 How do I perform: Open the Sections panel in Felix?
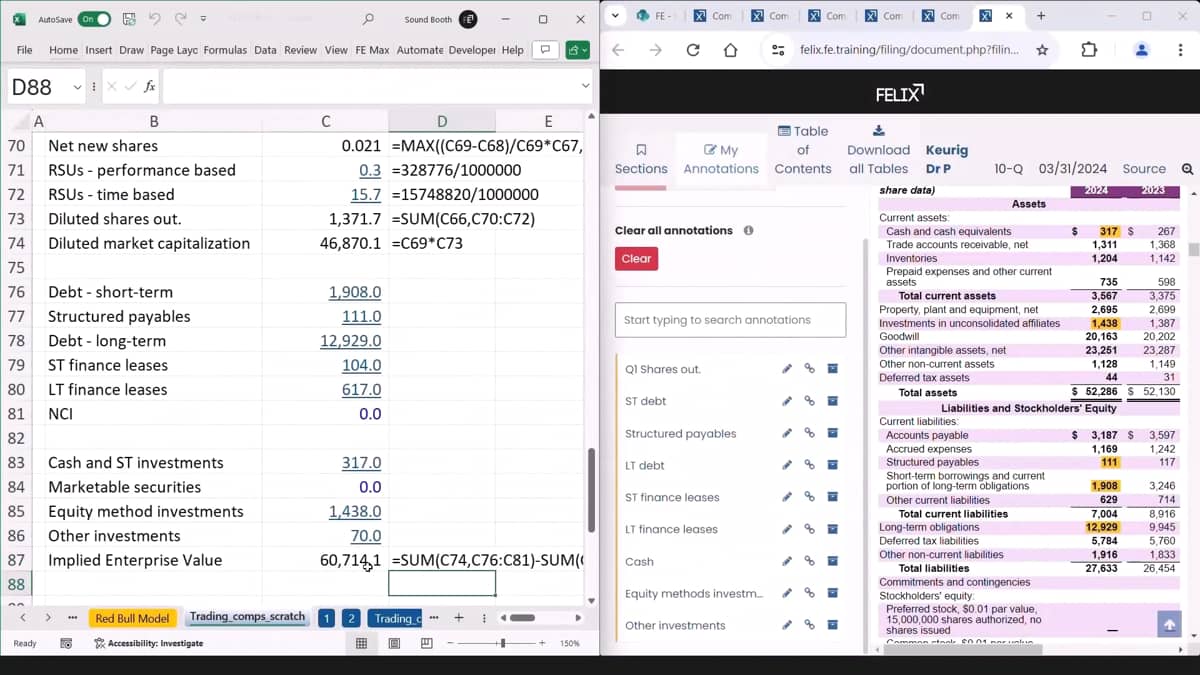point(641,159)
